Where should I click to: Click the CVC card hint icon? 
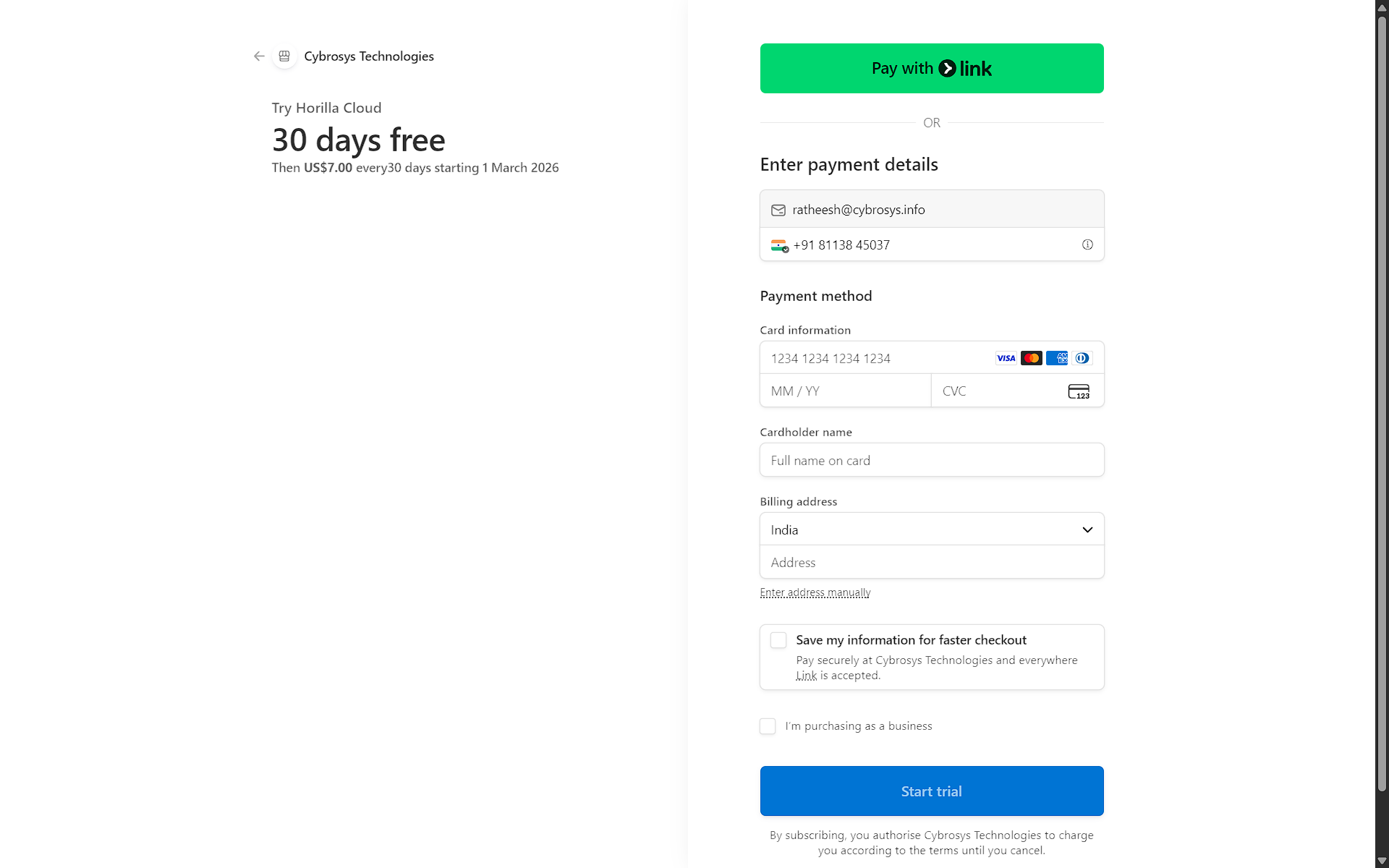[1079, 391]
